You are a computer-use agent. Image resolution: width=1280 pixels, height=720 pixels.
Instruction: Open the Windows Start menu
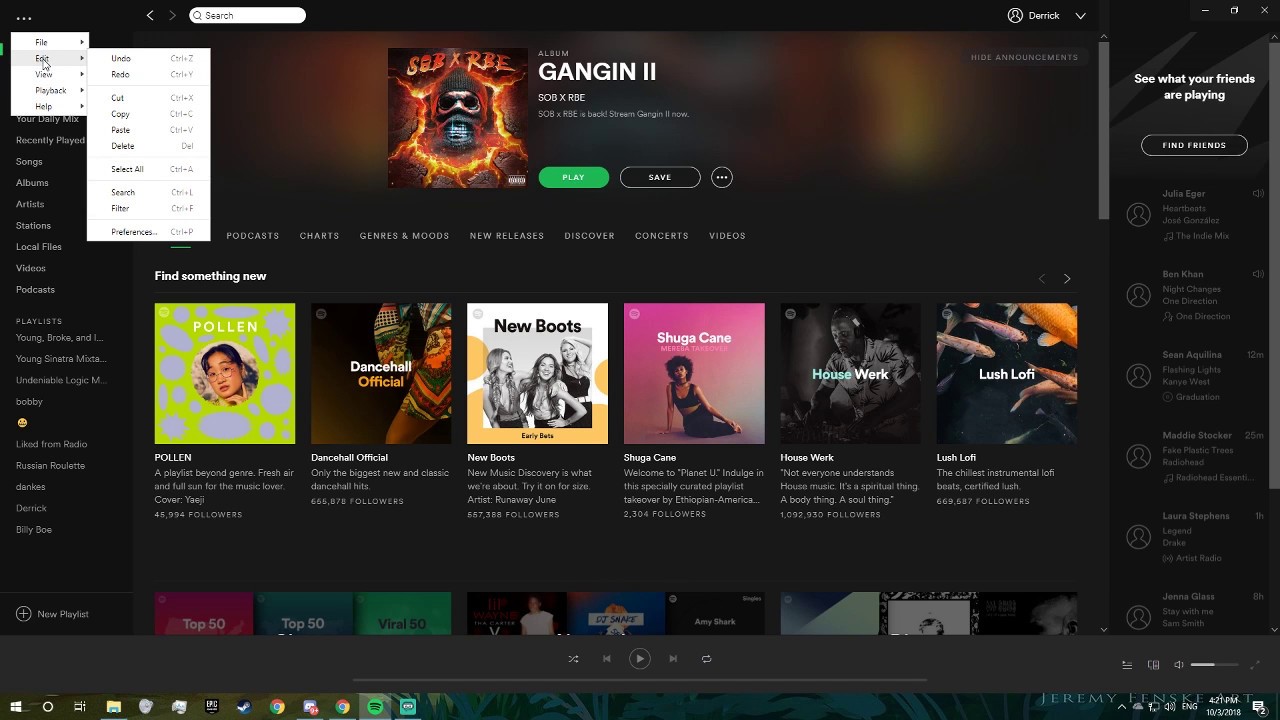[x=15, y=707]
